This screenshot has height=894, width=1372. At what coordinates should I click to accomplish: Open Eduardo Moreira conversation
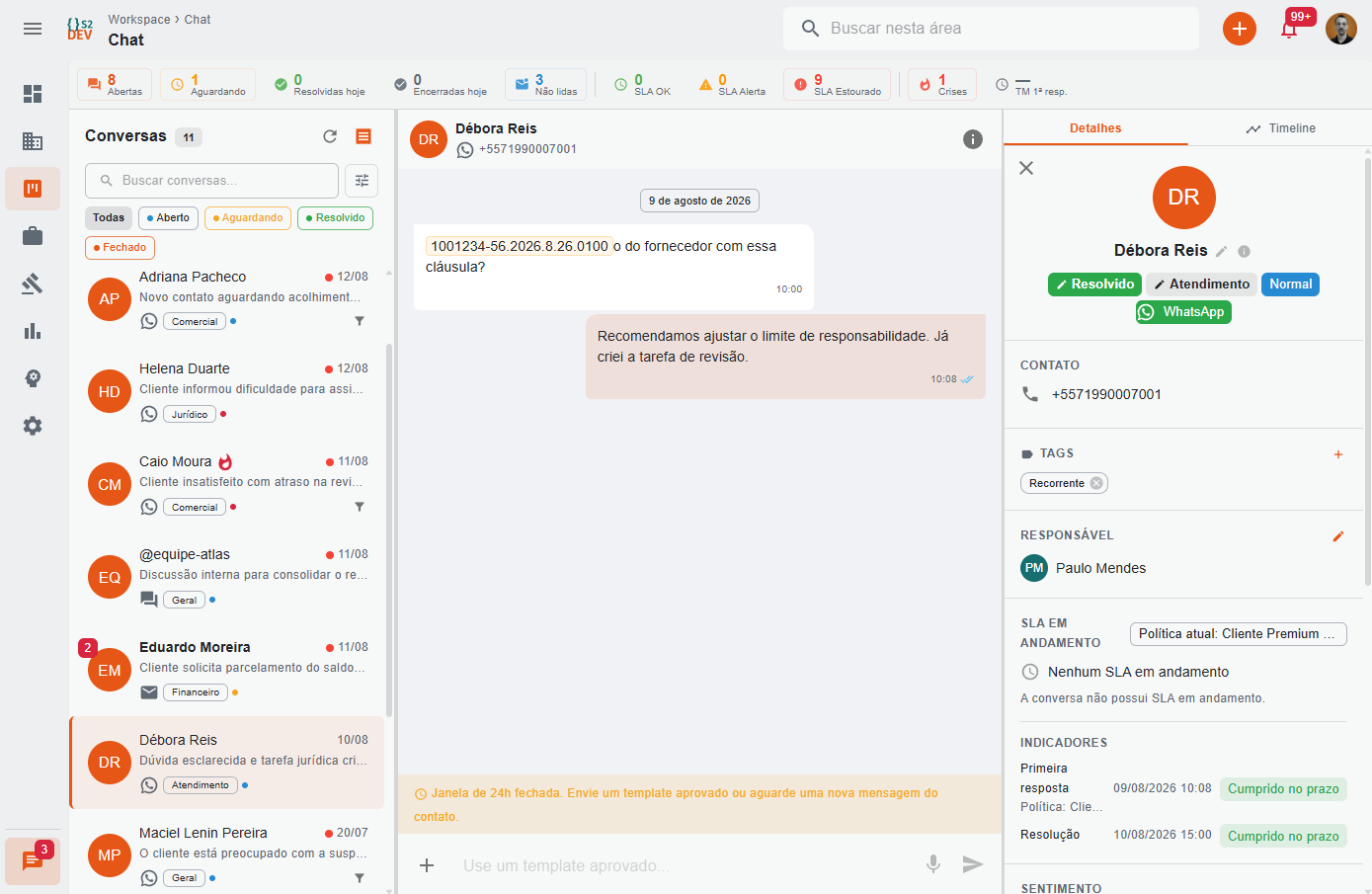[227, 671]
